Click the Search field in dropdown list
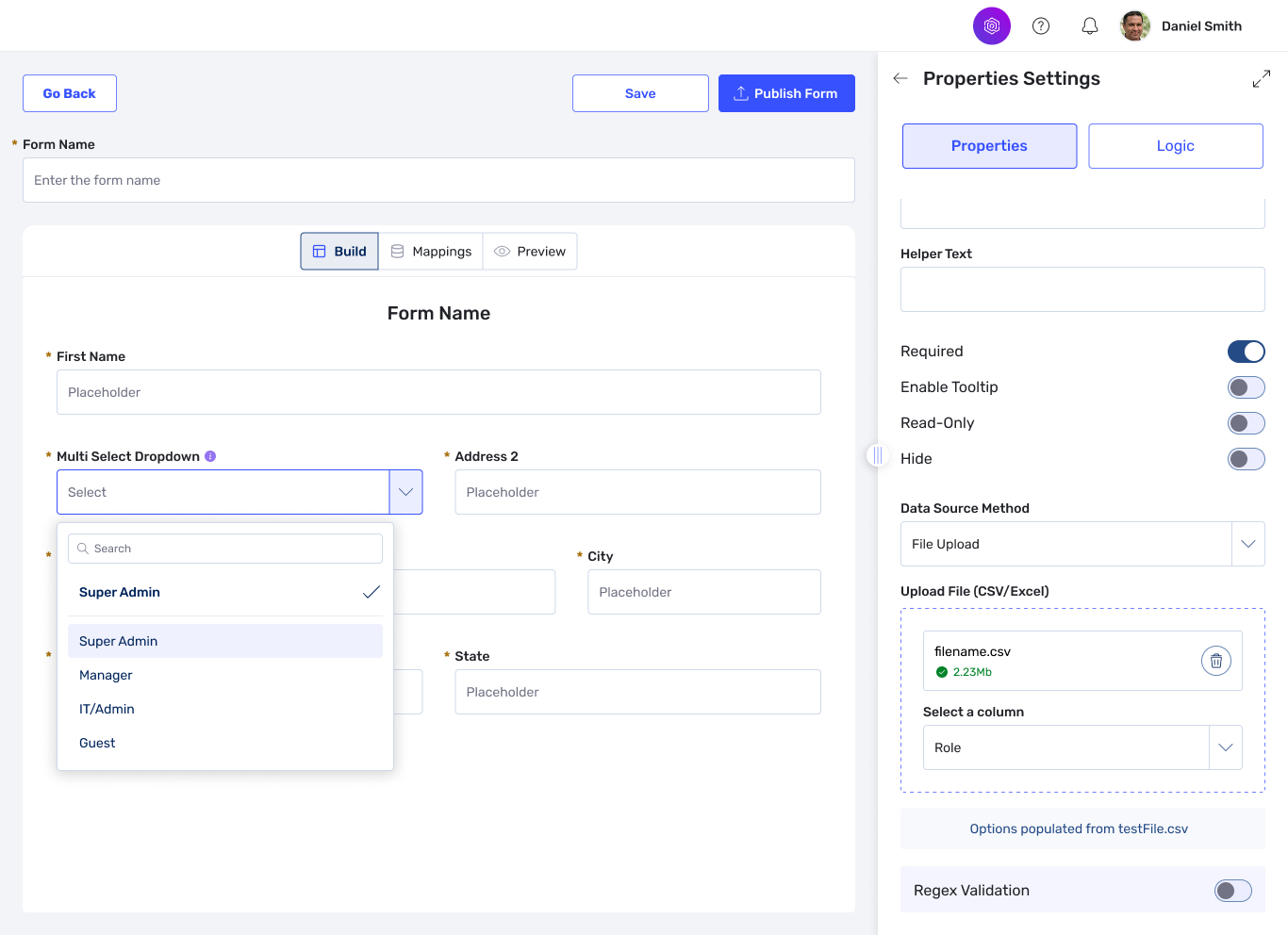Viewport: 1288px width, 935px height. 225,549
